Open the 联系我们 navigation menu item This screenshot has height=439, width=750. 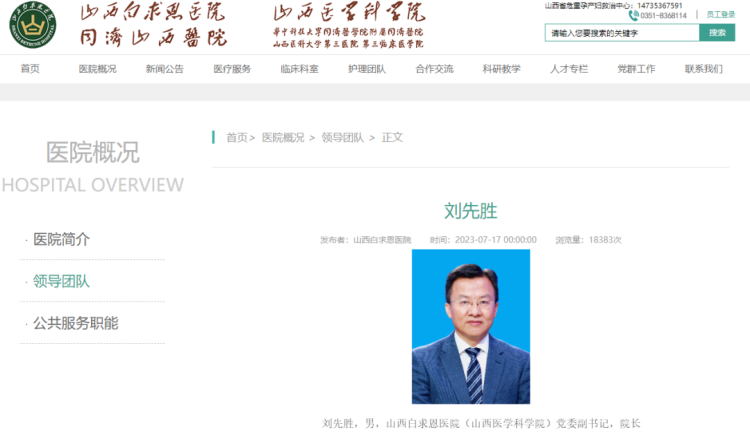coord(704,69)
